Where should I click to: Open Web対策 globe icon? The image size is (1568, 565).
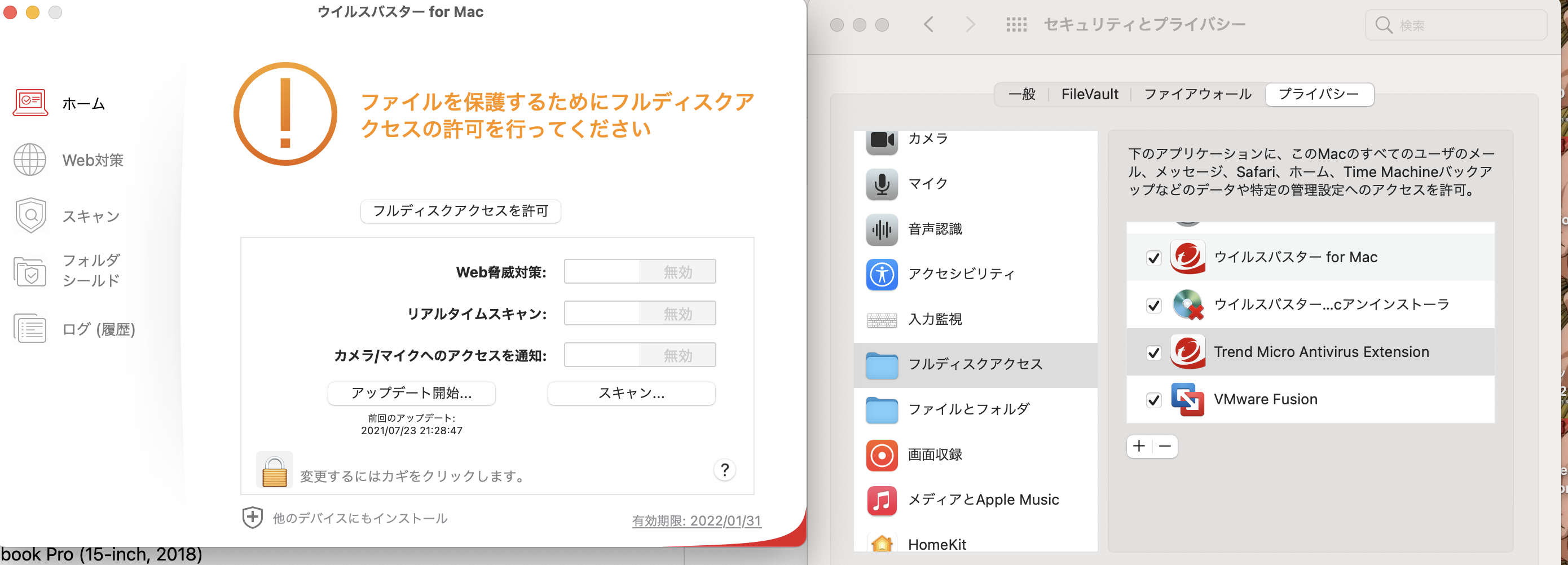click(x=30, y=160)
